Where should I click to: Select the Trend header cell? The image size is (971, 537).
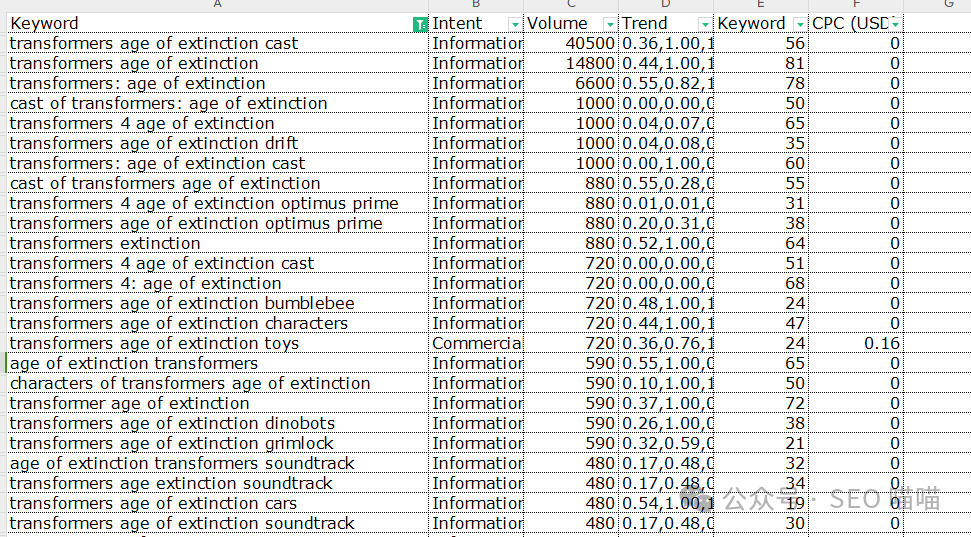pyautogui.click(x=666, y=23)
